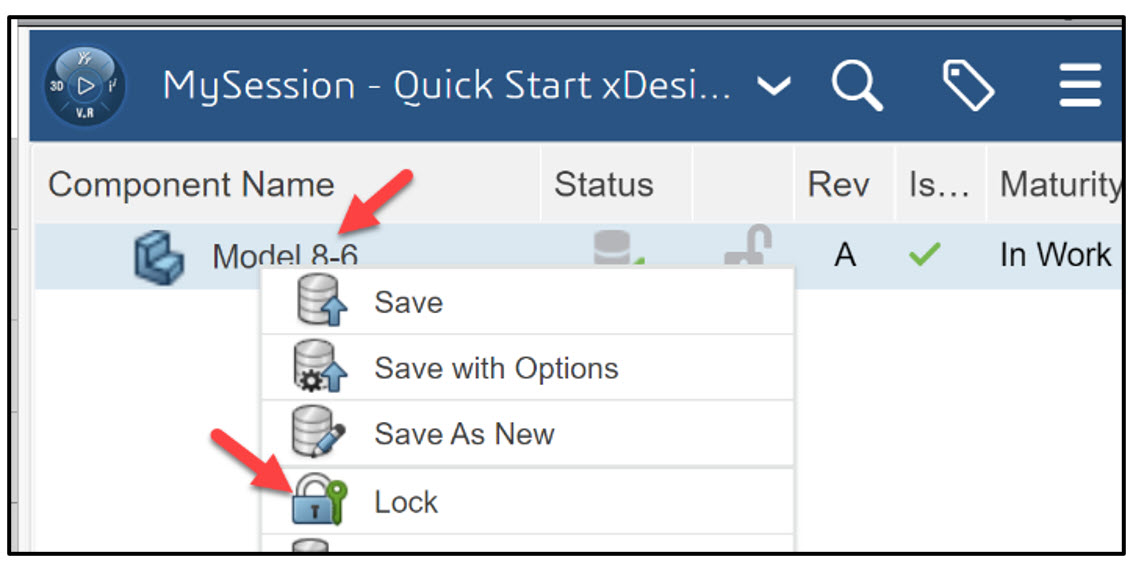Viewport: 1131px width, 562px height.
Task: Click the Save with Options gear icon
Action: 320,368
